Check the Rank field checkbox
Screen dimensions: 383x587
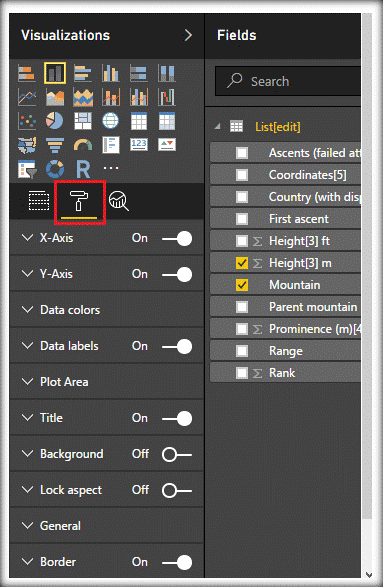click(242, 373)
